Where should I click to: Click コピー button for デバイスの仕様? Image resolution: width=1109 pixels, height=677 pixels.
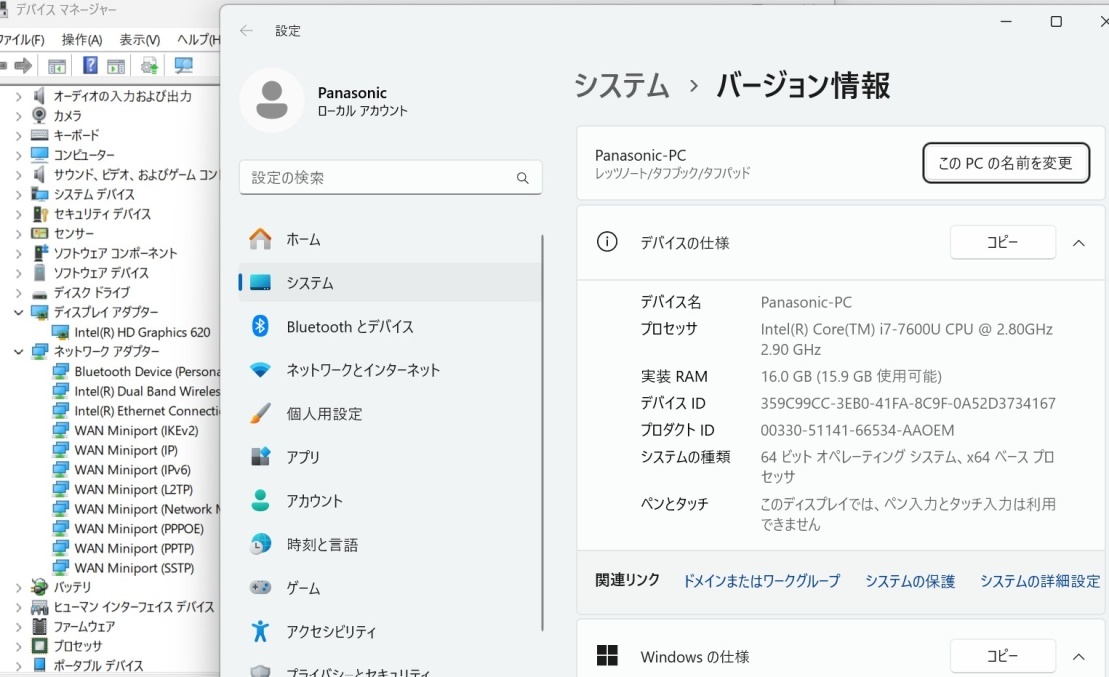(x=1002, y=243)
